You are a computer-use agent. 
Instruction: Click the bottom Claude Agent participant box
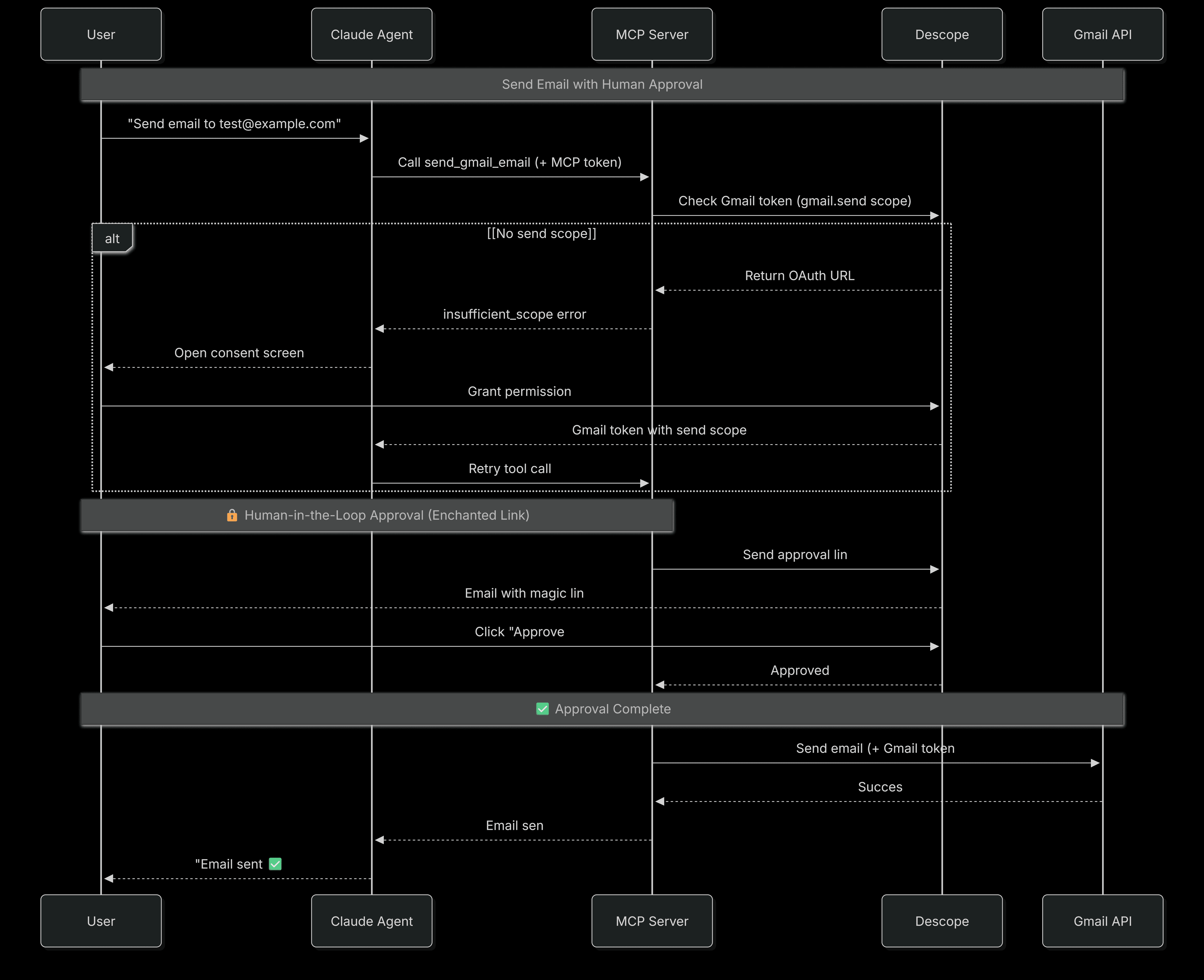pos(372,921)
